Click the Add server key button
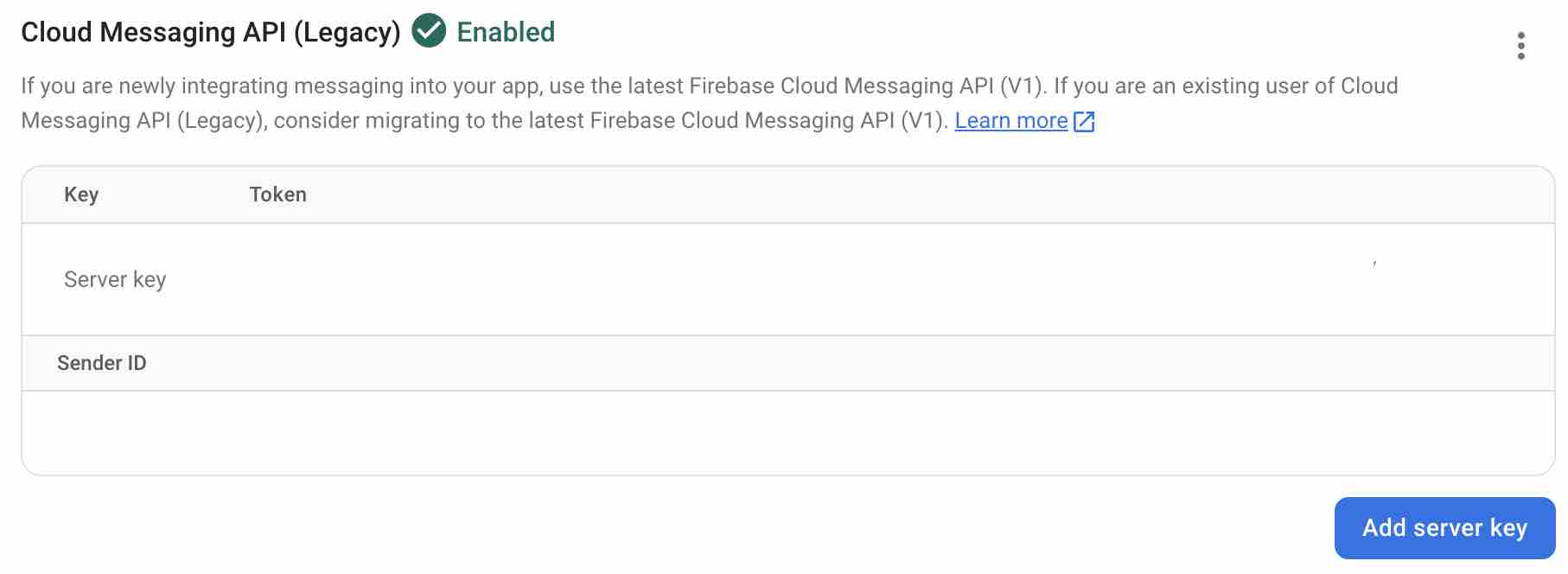 [x=1444, y=527]
